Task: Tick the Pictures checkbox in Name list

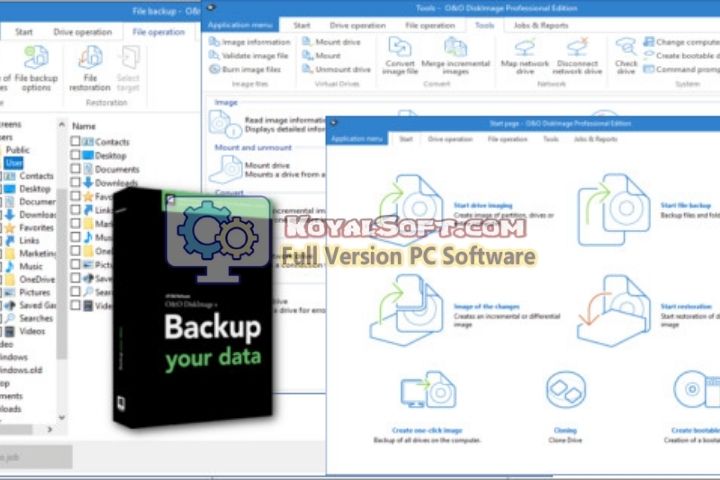Action: coord(76,265)
